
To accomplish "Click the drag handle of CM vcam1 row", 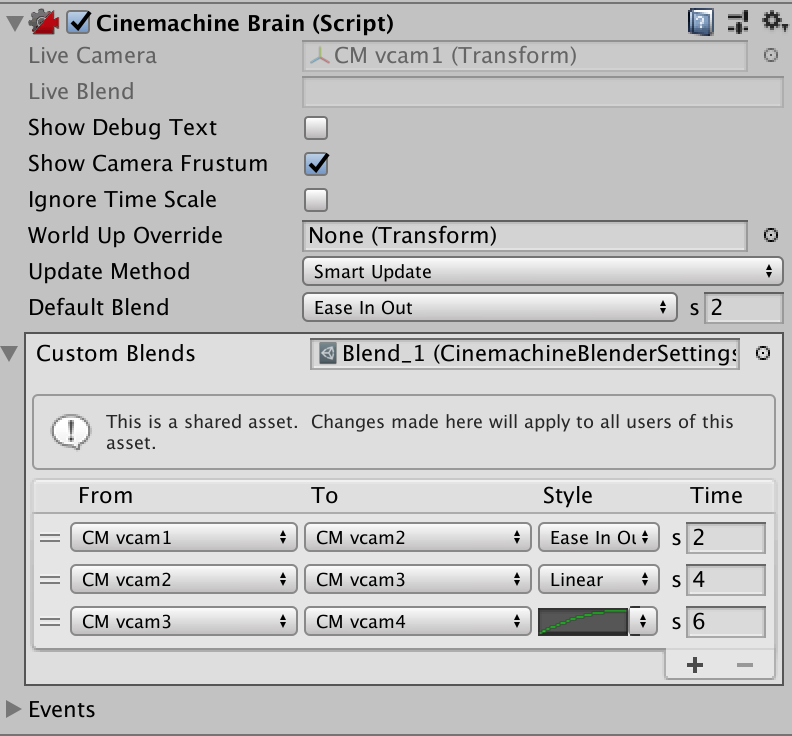I will pyautogui.click(x=50, y=538).
